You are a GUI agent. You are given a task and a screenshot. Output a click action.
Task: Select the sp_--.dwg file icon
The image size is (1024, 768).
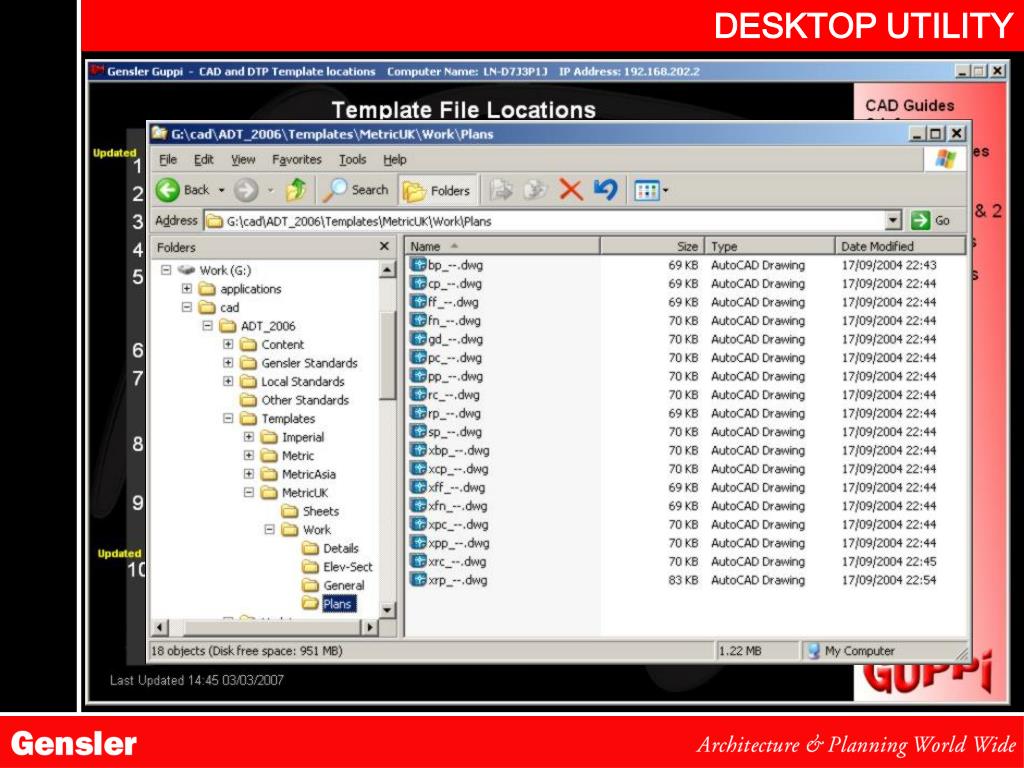coord(418,431)
